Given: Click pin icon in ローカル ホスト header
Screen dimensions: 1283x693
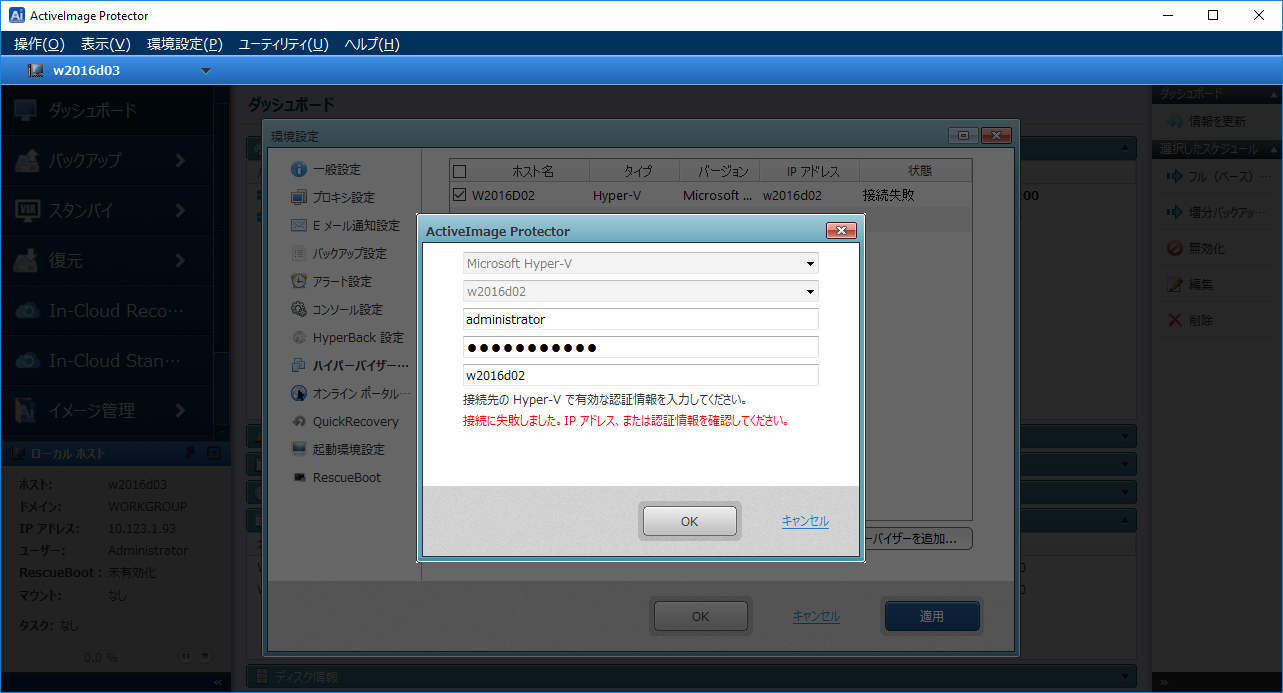Looking at the screenshot, I should coord(191,453).
